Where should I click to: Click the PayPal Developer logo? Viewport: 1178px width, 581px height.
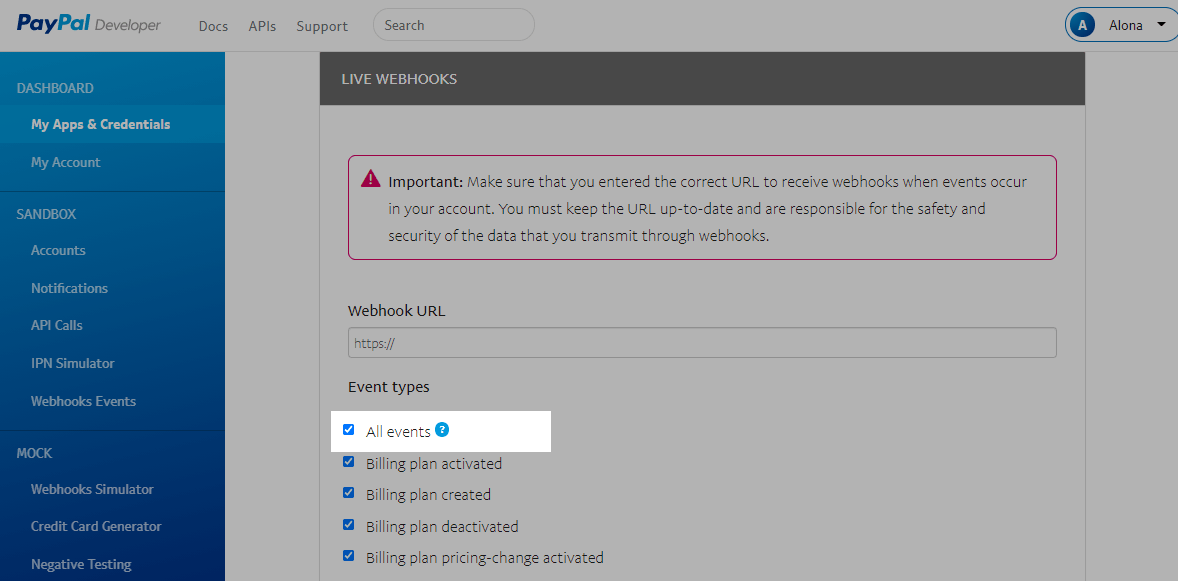pos(88,25)
